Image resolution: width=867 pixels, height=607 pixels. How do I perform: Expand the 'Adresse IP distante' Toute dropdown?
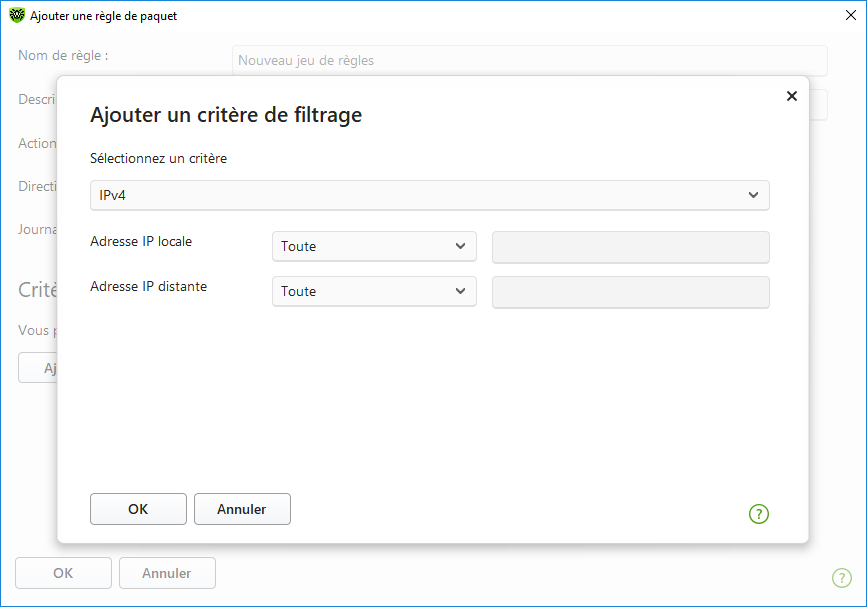click(374, 291)
